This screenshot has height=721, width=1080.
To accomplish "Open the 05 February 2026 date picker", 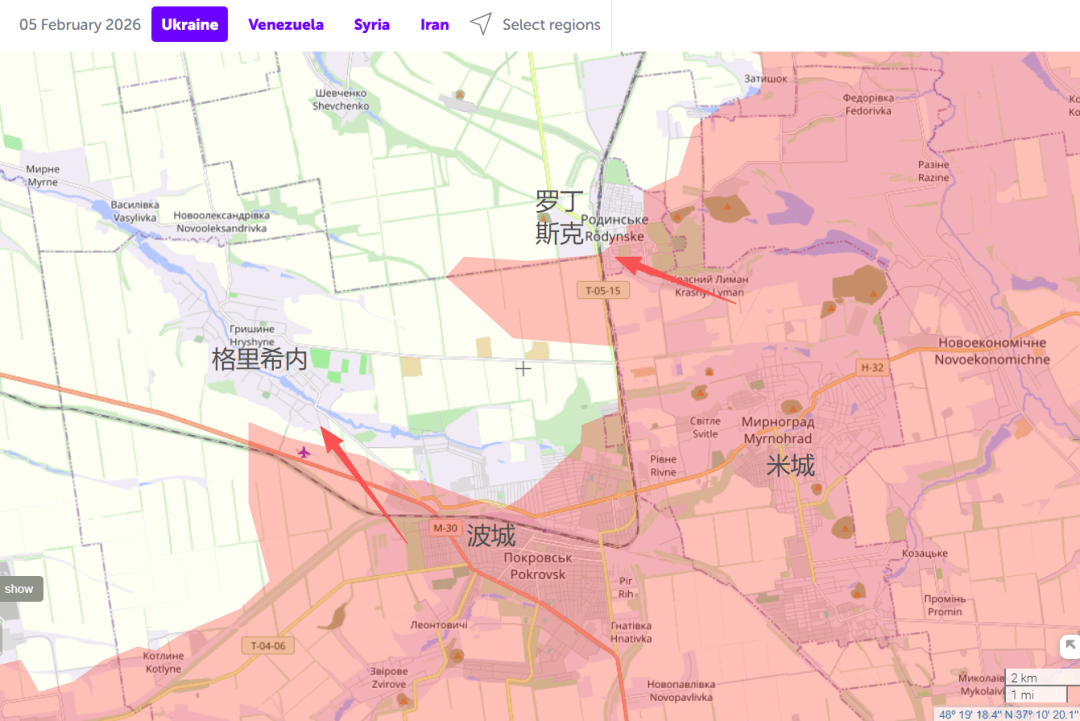I will tap(80, 25).
